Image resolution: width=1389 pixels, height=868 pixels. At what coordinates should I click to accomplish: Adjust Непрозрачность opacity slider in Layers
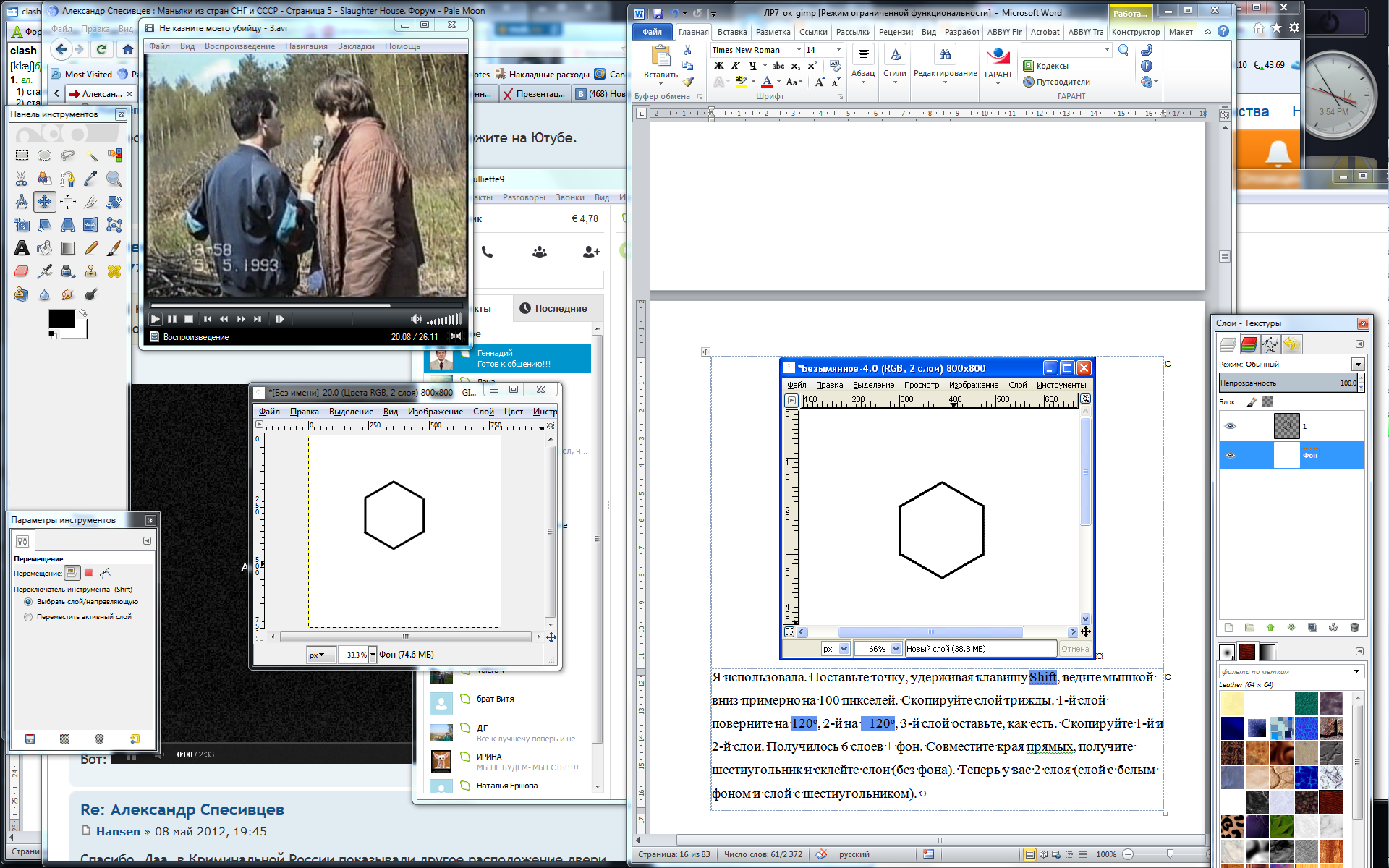[1288, 383]
